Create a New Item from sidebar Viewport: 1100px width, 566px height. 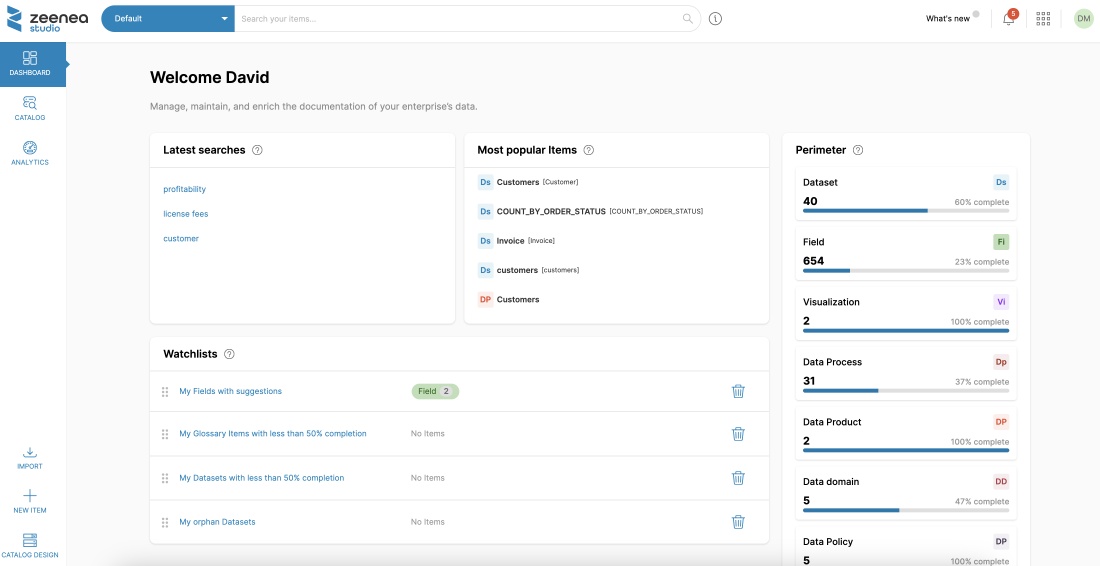pyautogui.click(x=30, y=501)
